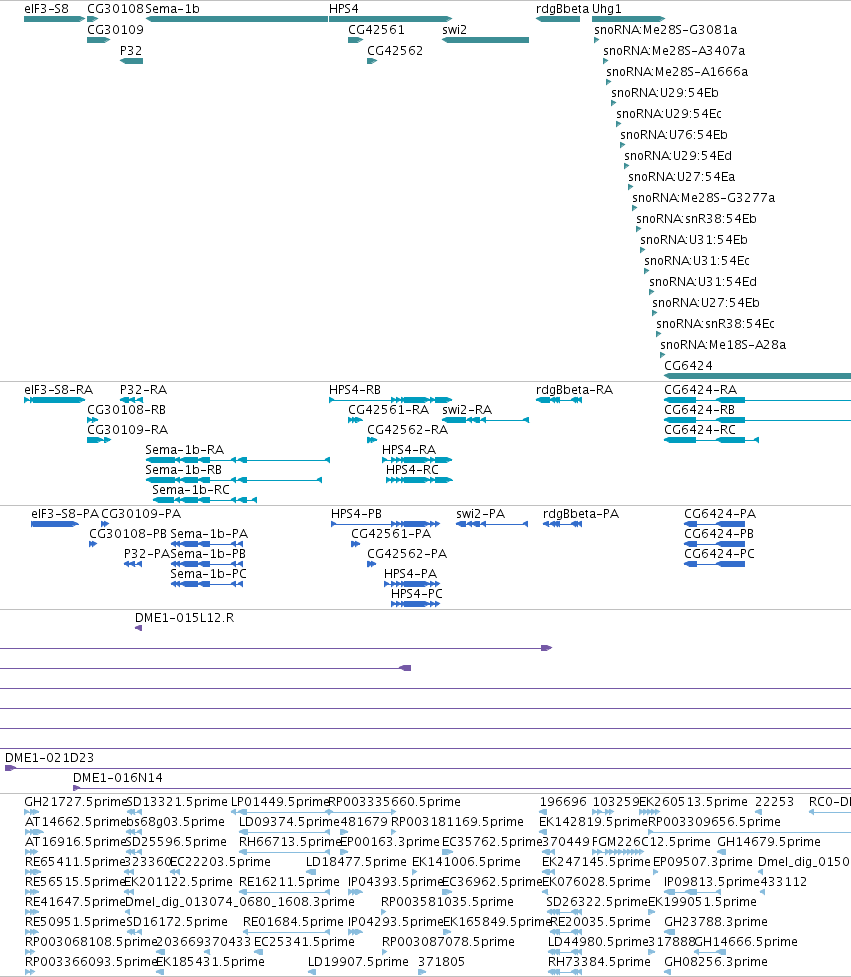
Task: Click EST RE16211.5prime label
Action: coord(289,882)
